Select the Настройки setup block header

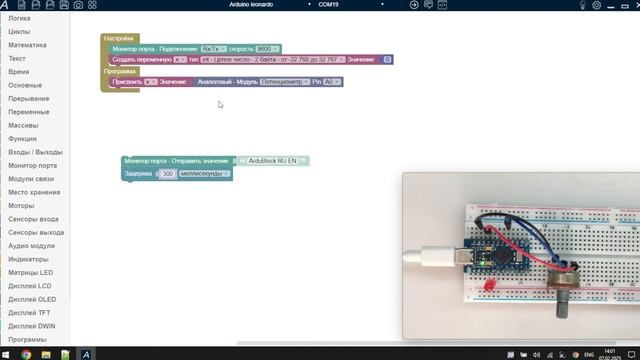point(119,38)
